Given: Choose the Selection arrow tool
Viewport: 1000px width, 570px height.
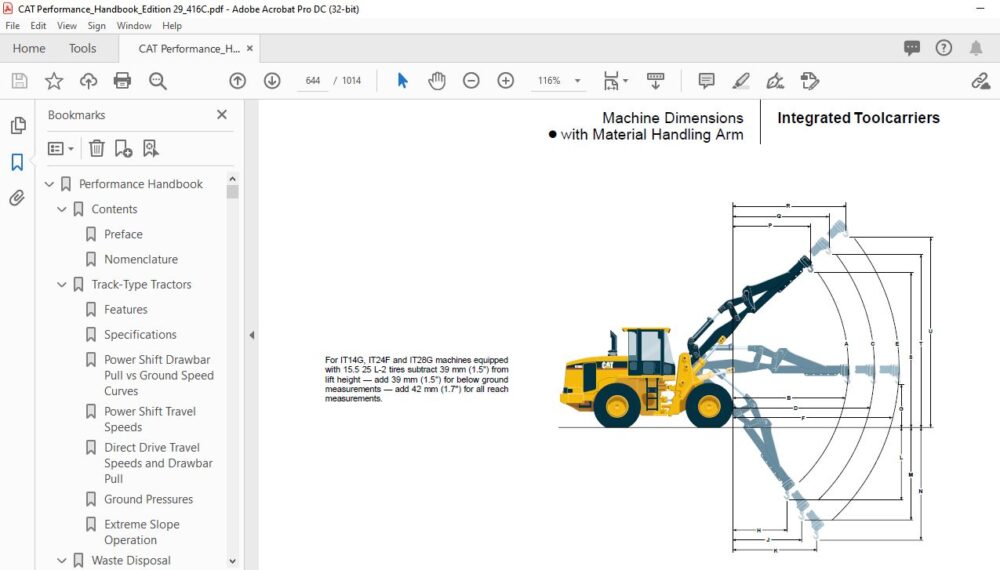Looking at the screenshot, I should (402, 80).
